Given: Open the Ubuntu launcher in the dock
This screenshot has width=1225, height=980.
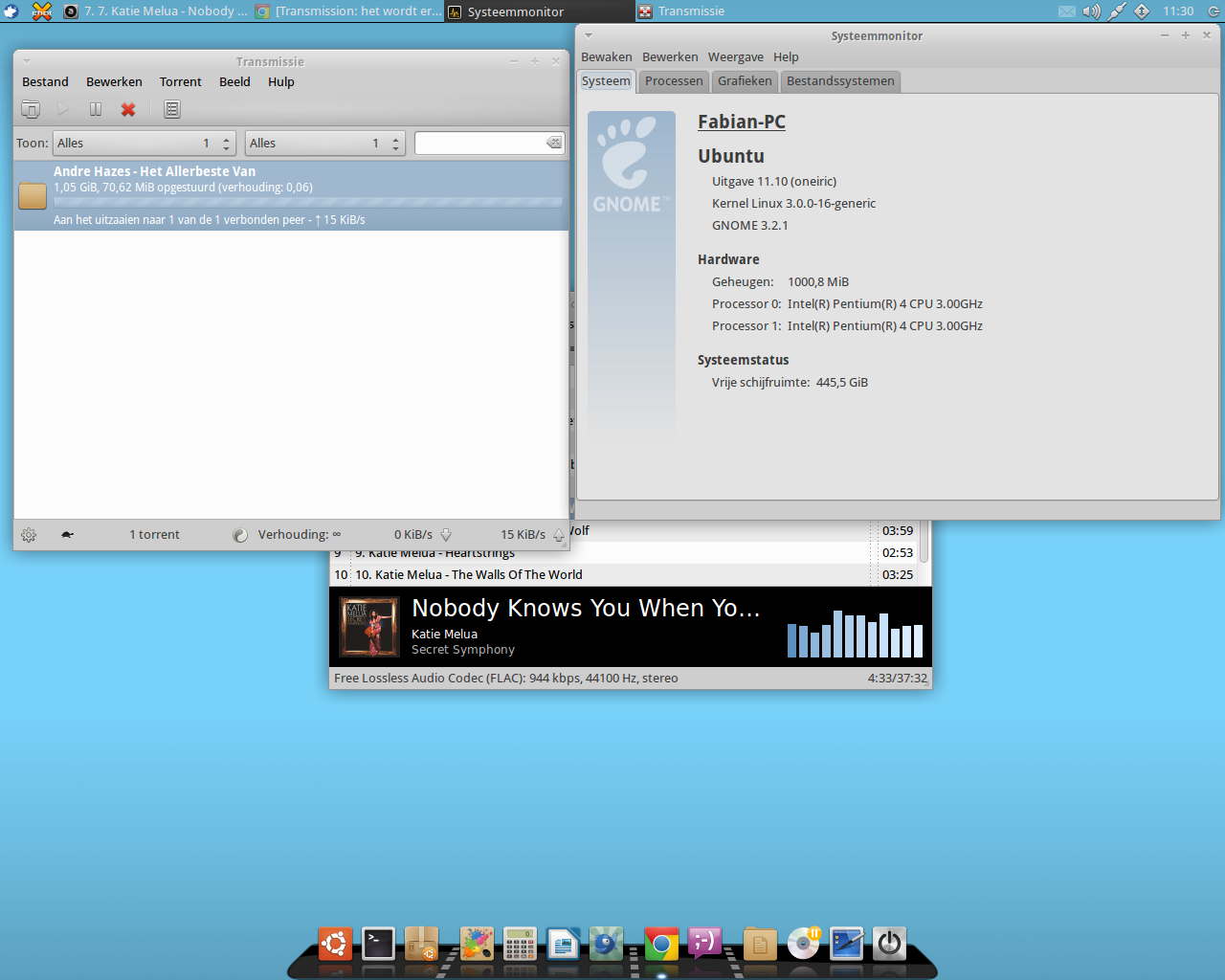Looking at the screenshot, I should point(335,945).
